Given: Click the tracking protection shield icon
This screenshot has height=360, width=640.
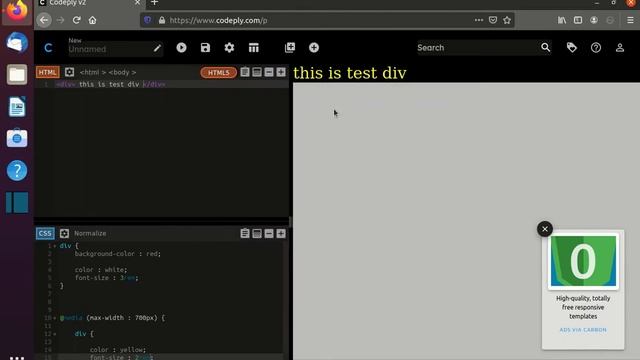Looking at the screenshot, I should [x=148, y=20].
